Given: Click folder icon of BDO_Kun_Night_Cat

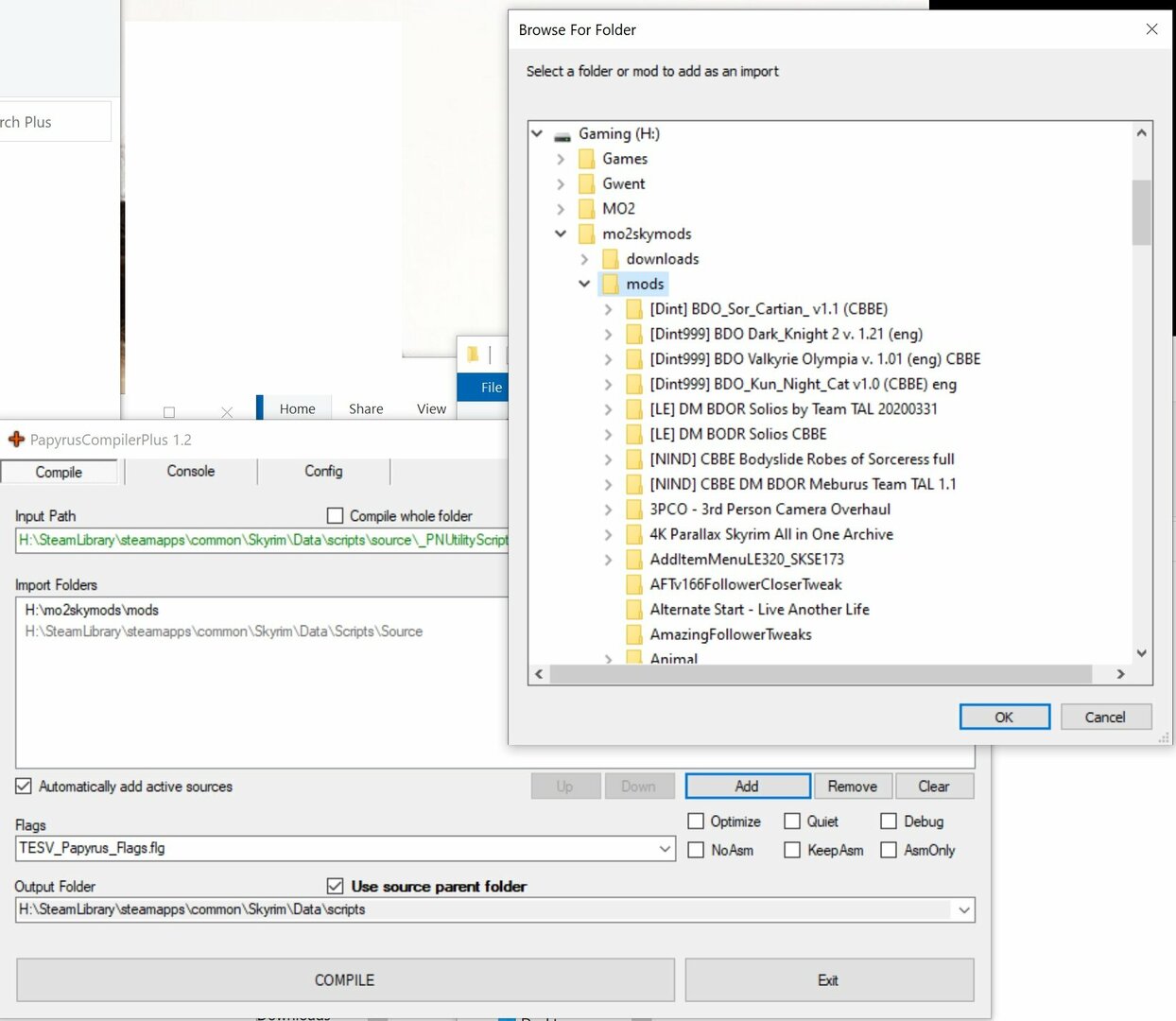Looking at the screenshot, I should [x=633, y=384].
